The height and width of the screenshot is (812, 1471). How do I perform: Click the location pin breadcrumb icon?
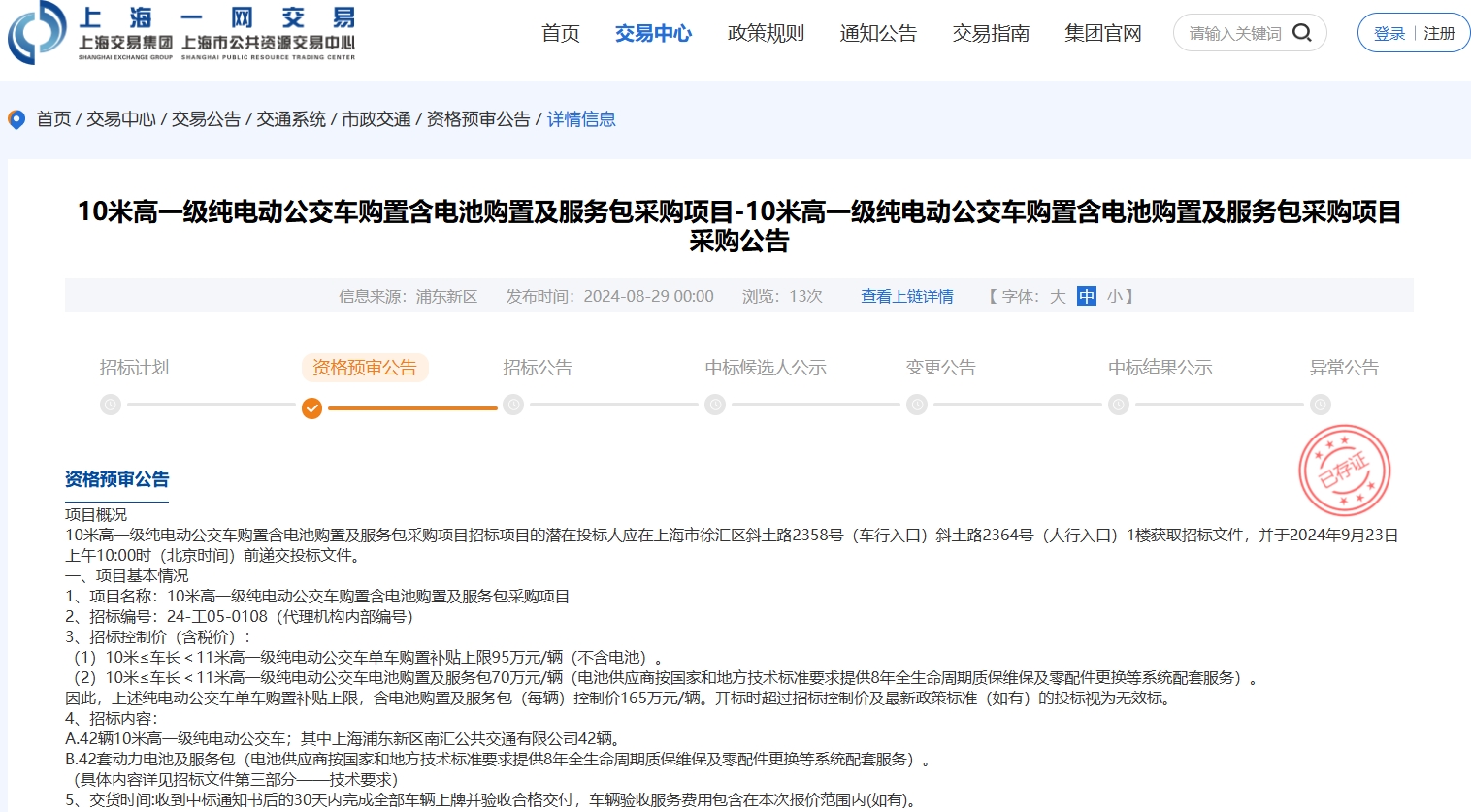pos(16,119)
